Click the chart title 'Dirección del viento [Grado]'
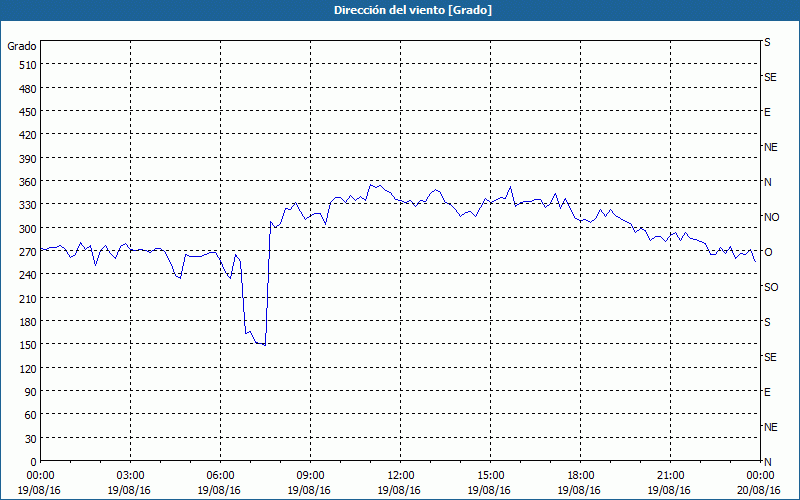The image size is (800, 500). tap(413, 10)
